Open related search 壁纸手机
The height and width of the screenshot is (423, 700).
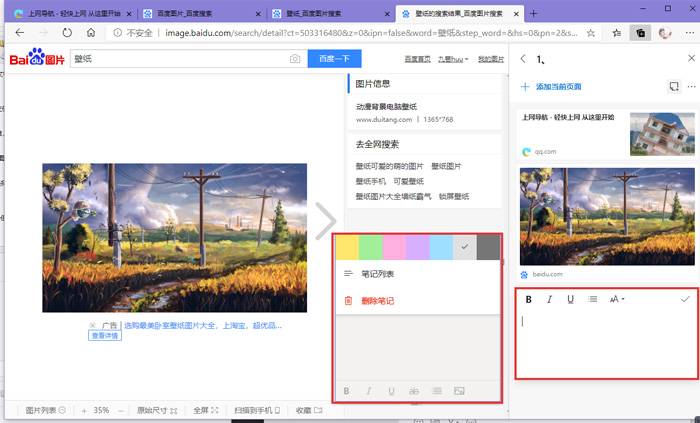[371, 181]
